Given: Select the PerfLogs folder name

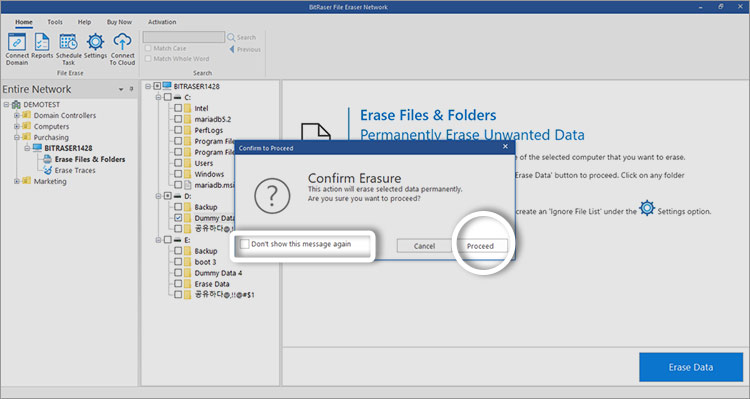Looking at the screenshot, I should tap(209, 130).
